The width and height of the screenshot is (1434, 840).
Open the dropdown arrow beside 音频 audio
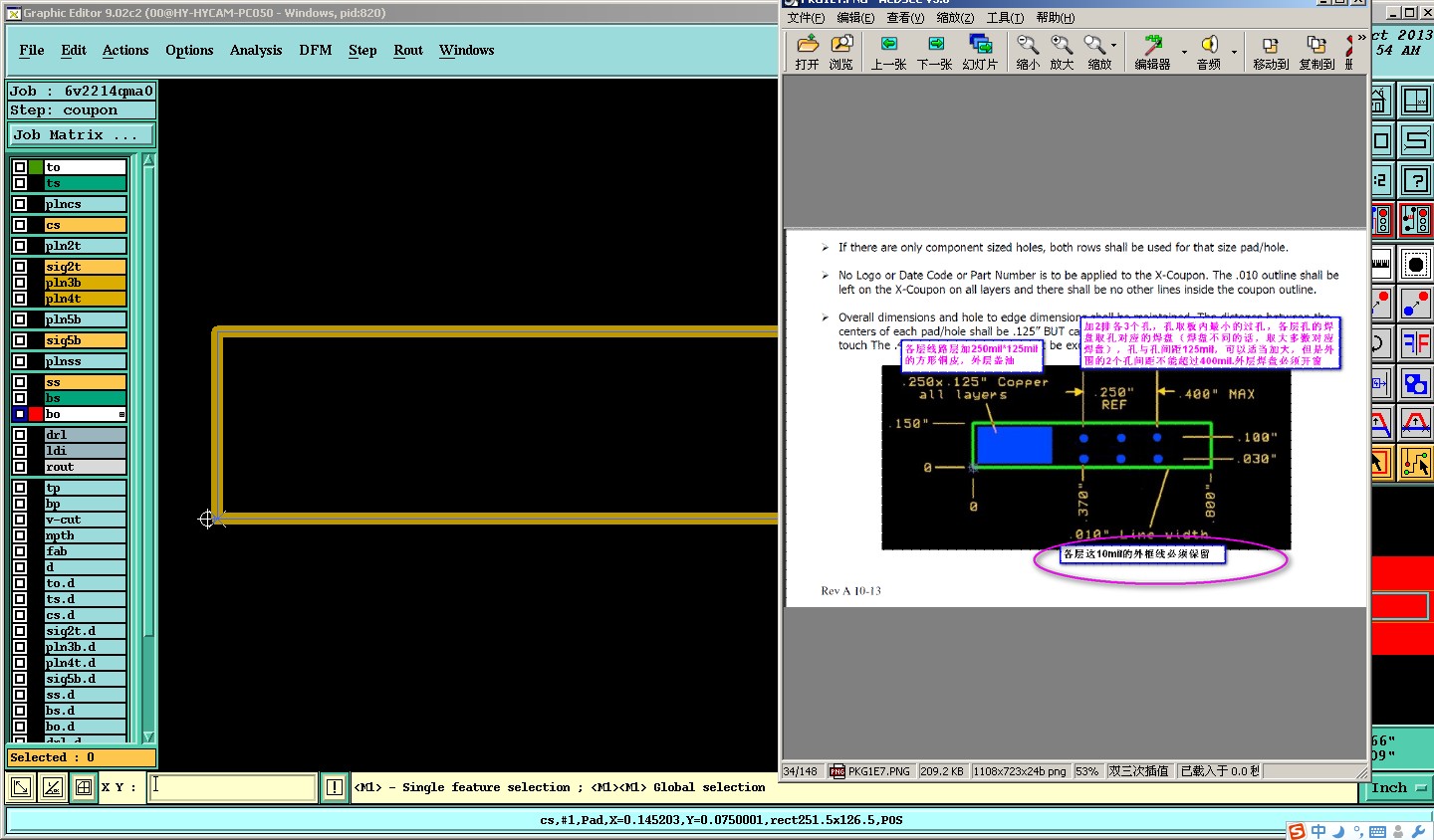[1234, 52]
